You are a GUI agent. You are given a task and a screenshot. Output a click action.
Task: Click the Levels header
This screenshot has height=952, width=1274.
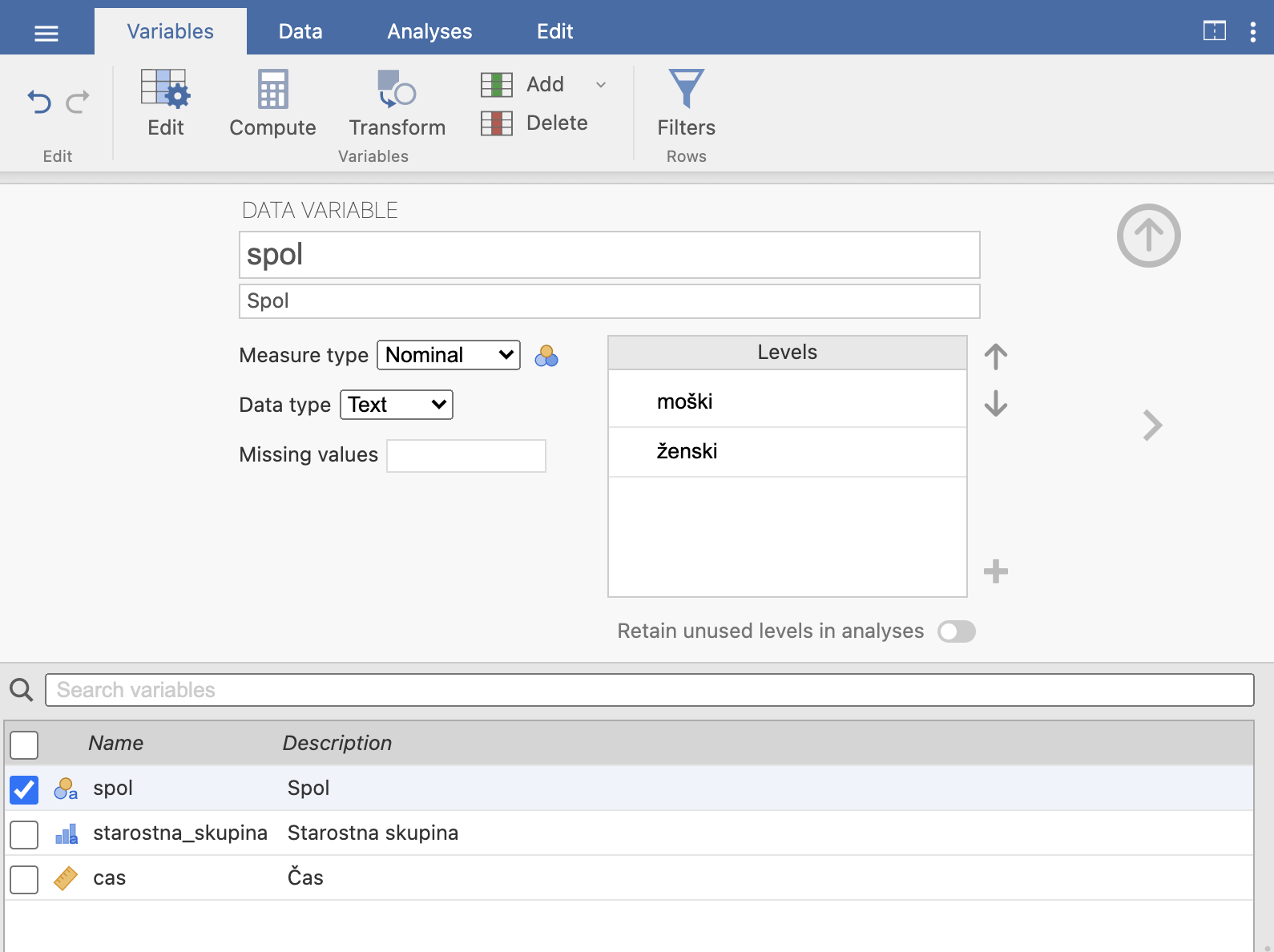tap(788, 353)
